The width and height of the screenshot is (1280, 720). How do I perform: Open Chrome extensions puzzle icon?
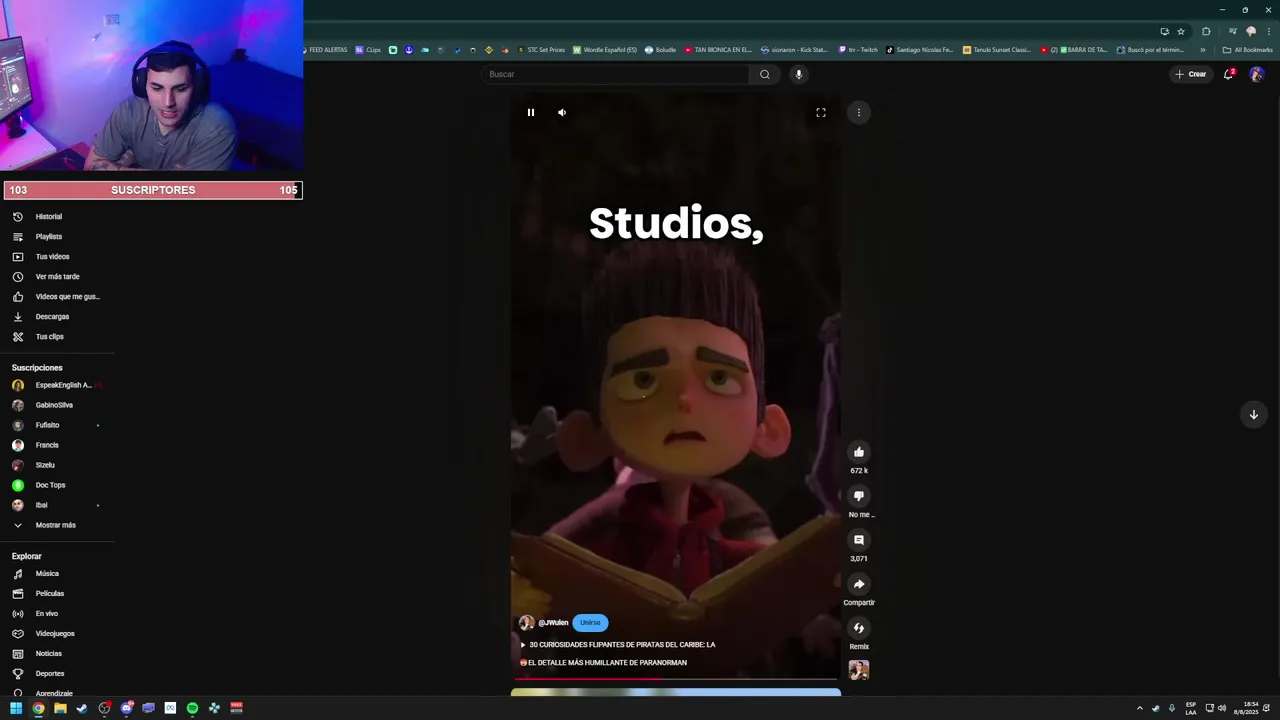[x=1206, y=31]
